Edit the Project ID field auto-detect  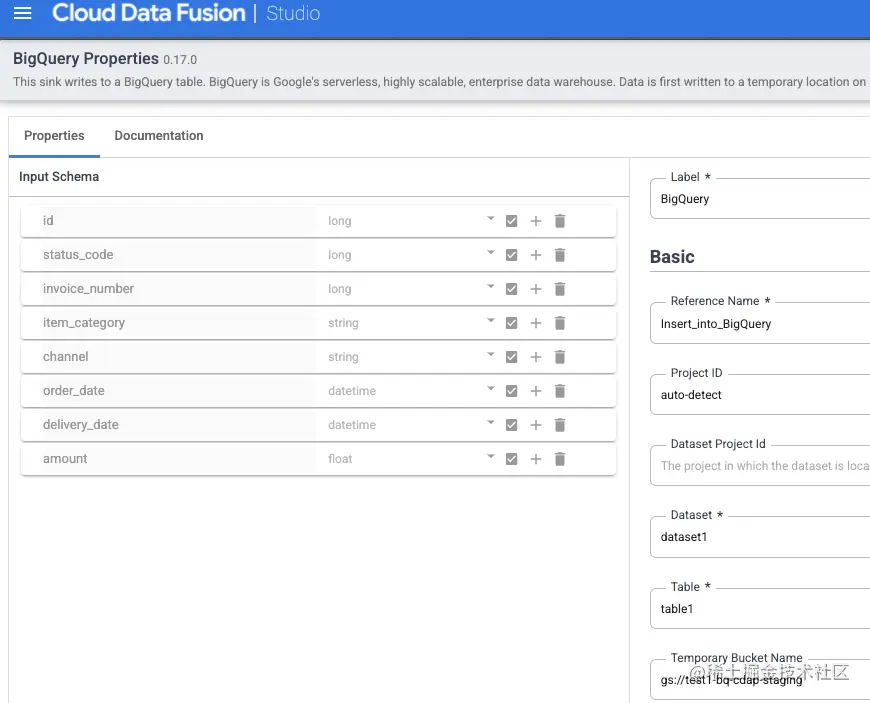pos(760,395)
